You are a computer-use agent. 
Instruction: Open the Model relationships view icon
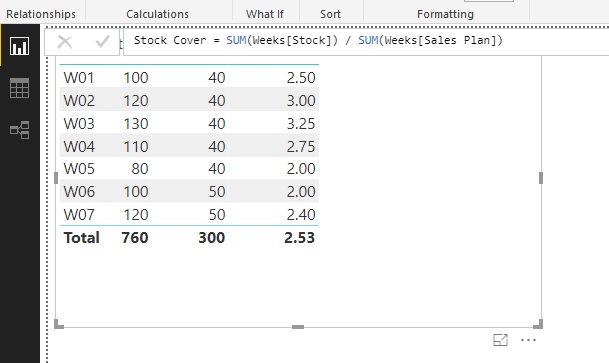coord(19,130)
